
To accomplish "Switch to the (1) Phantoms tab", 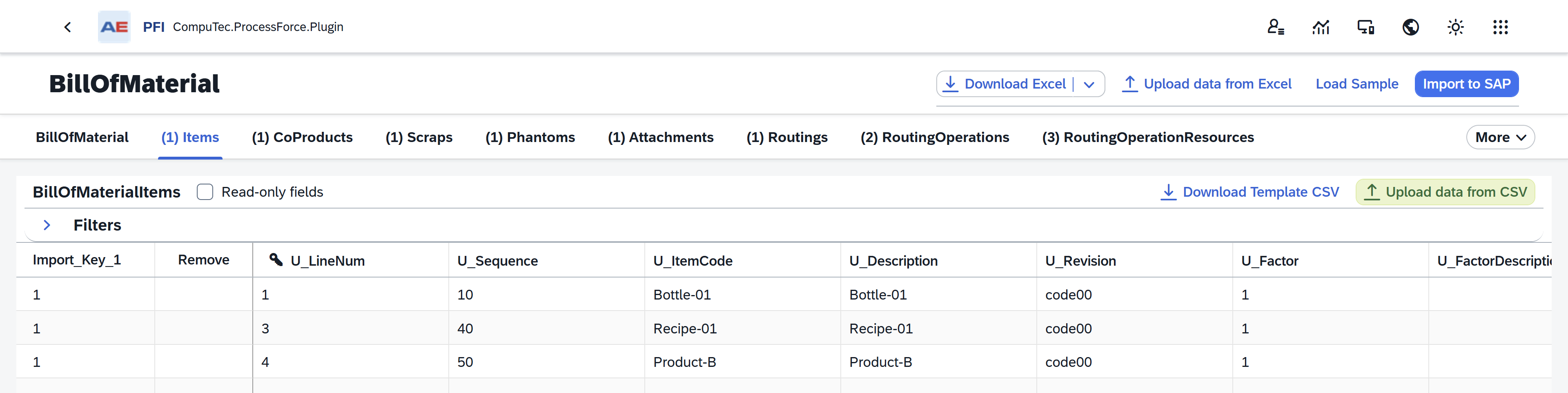I will point(530,138).
